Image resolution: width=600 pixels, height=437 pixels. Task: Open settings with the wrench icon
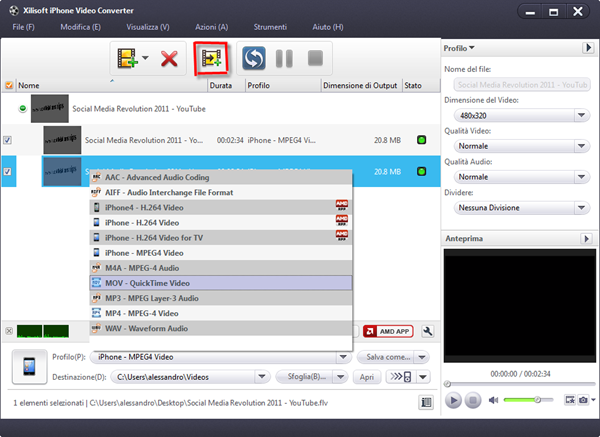(427, 331)
